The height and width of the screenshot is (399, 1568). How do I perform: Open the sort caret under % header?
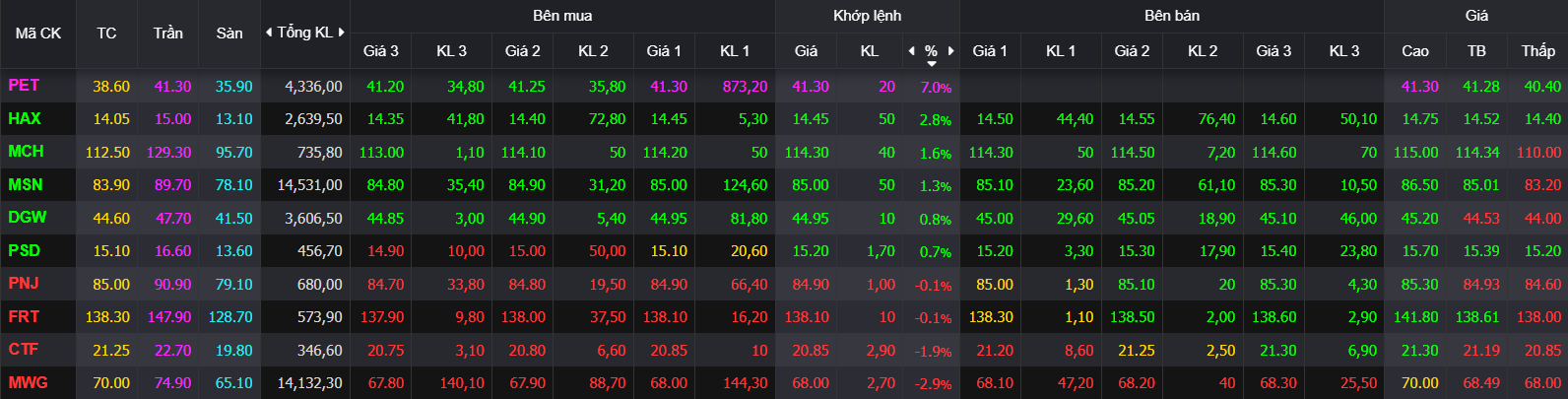coord(932,64)
